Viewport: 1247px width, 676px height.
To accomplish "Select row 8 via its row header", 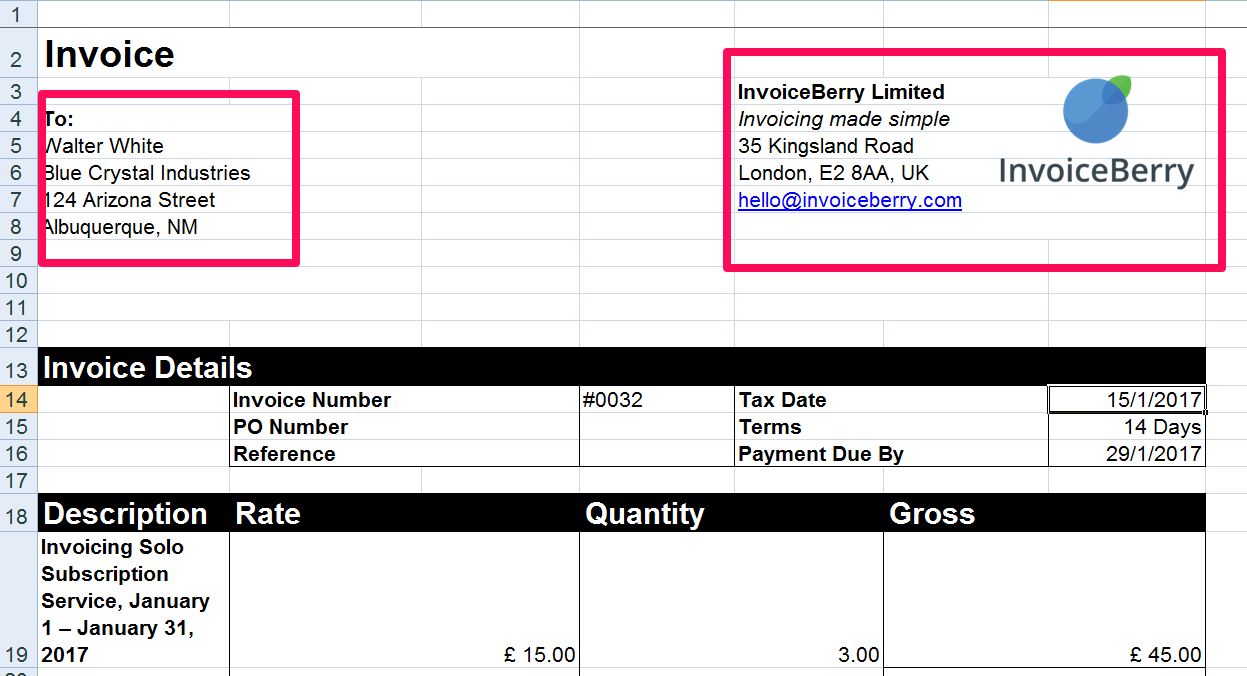I will [x=18, y=227].
